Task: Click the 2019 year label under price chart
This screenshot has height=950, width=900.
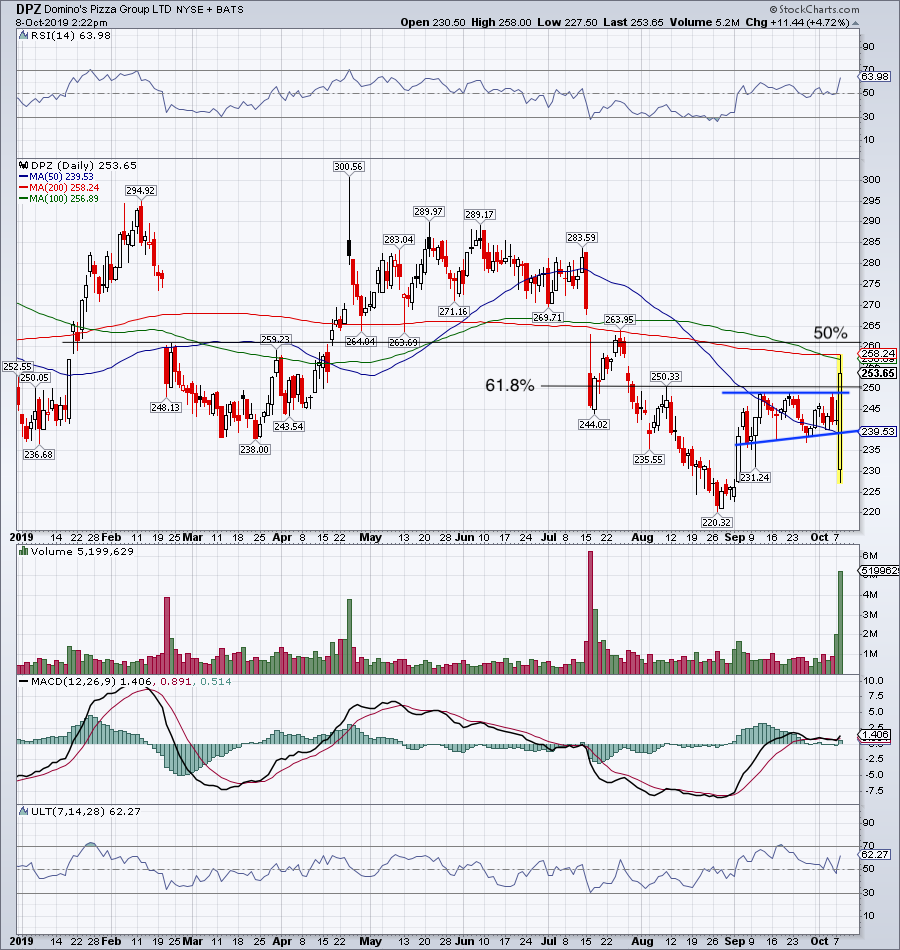Action: click(21, 537)
